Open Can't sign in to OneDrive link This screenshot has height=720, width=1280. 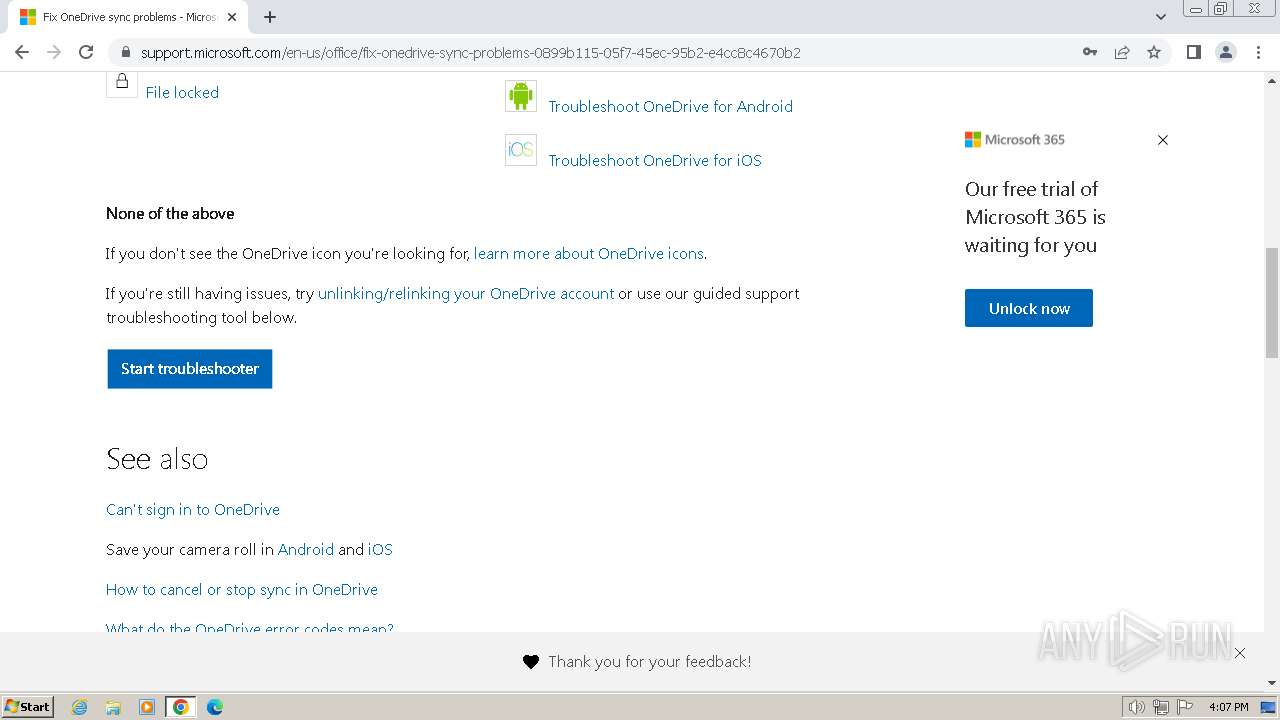[x=193, y=509]
